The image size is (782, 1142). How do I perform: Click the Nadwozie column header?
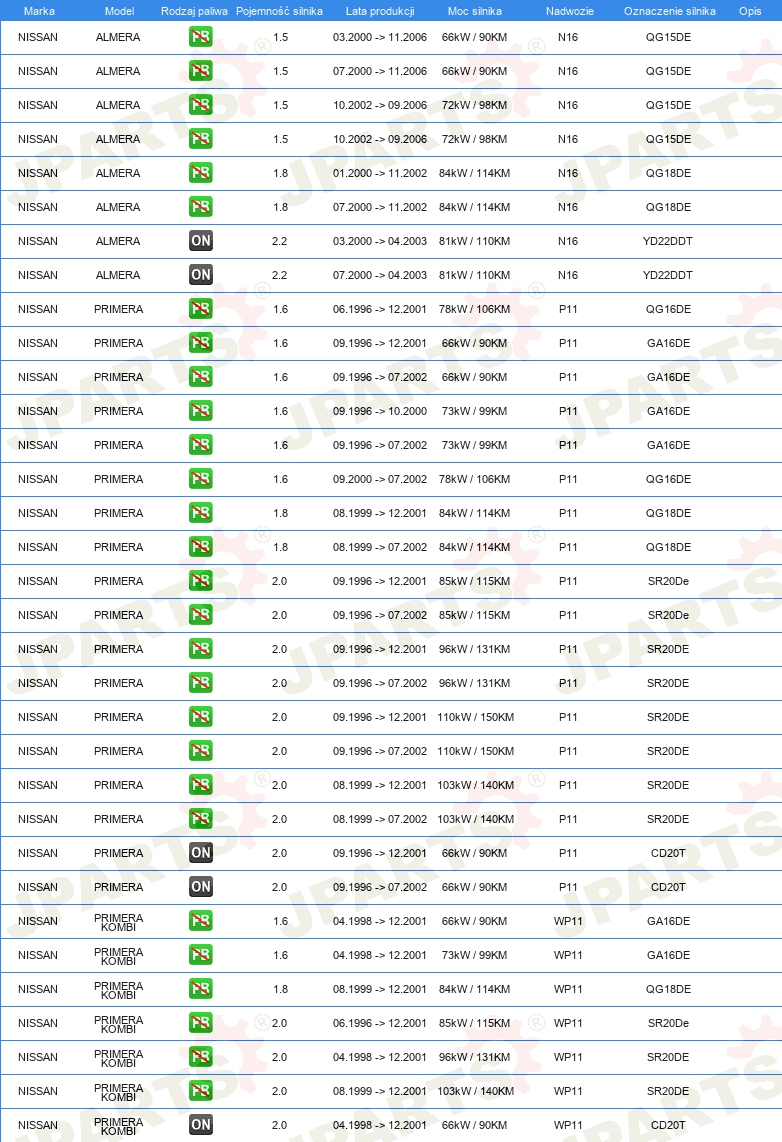point(570,11)
